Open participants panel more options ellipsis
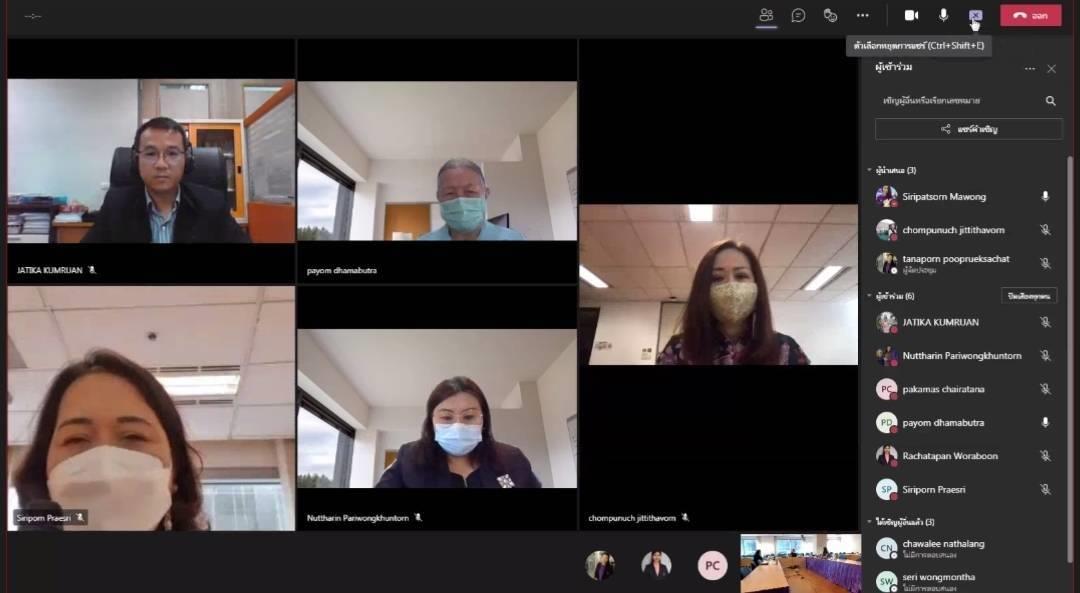This screenshot has height=593, width=1080. tap(1030, 69)
